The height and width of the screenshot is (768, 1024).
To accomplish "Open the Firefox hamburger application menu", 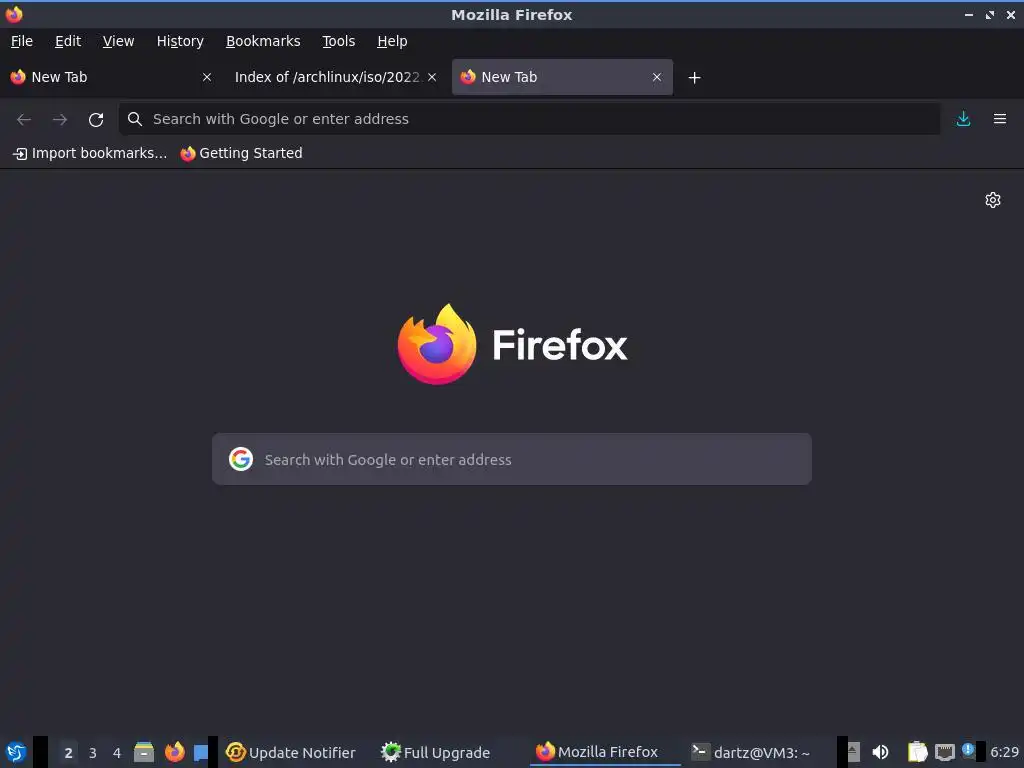I will (x=1000, y=119).
